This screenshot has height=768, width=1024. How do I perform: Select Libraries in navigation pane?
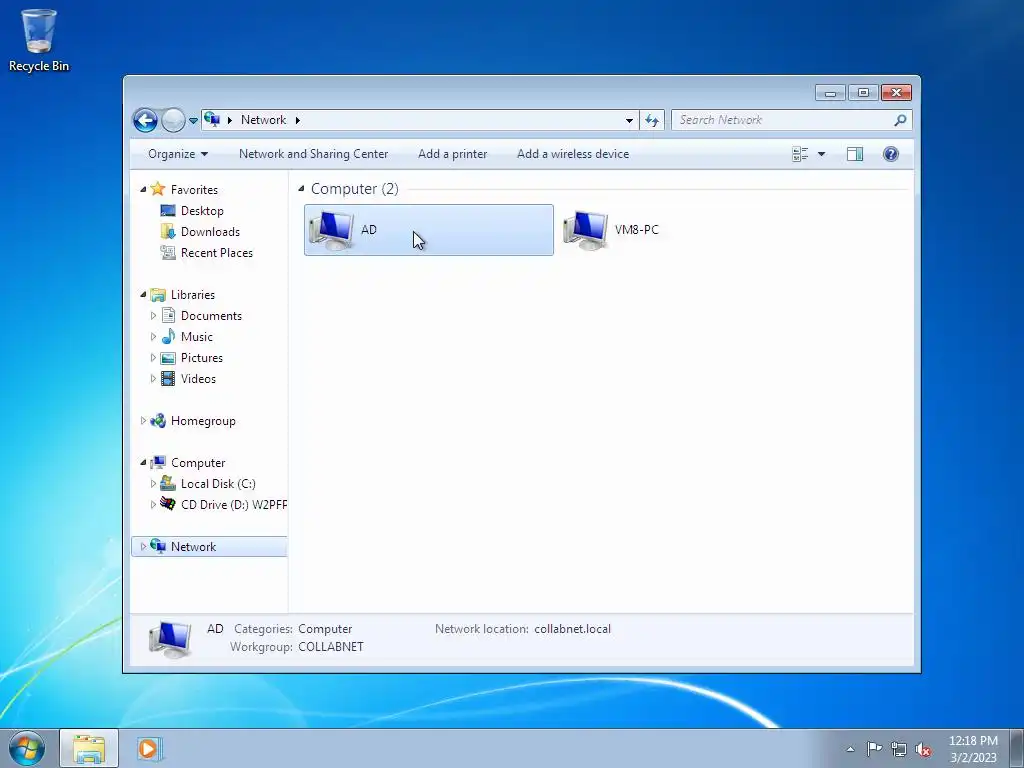coord(193,295)
